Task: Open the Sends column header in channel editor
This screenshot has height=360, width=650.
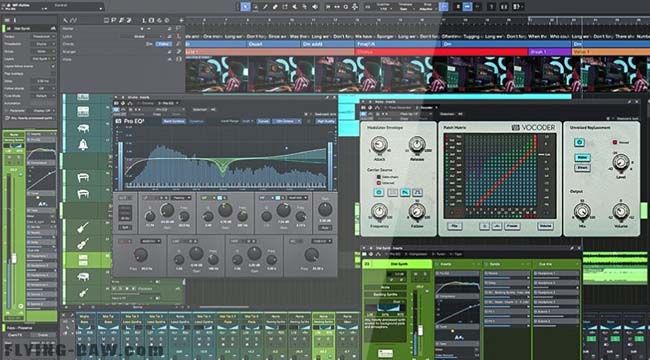Action: tap(507, 264)
